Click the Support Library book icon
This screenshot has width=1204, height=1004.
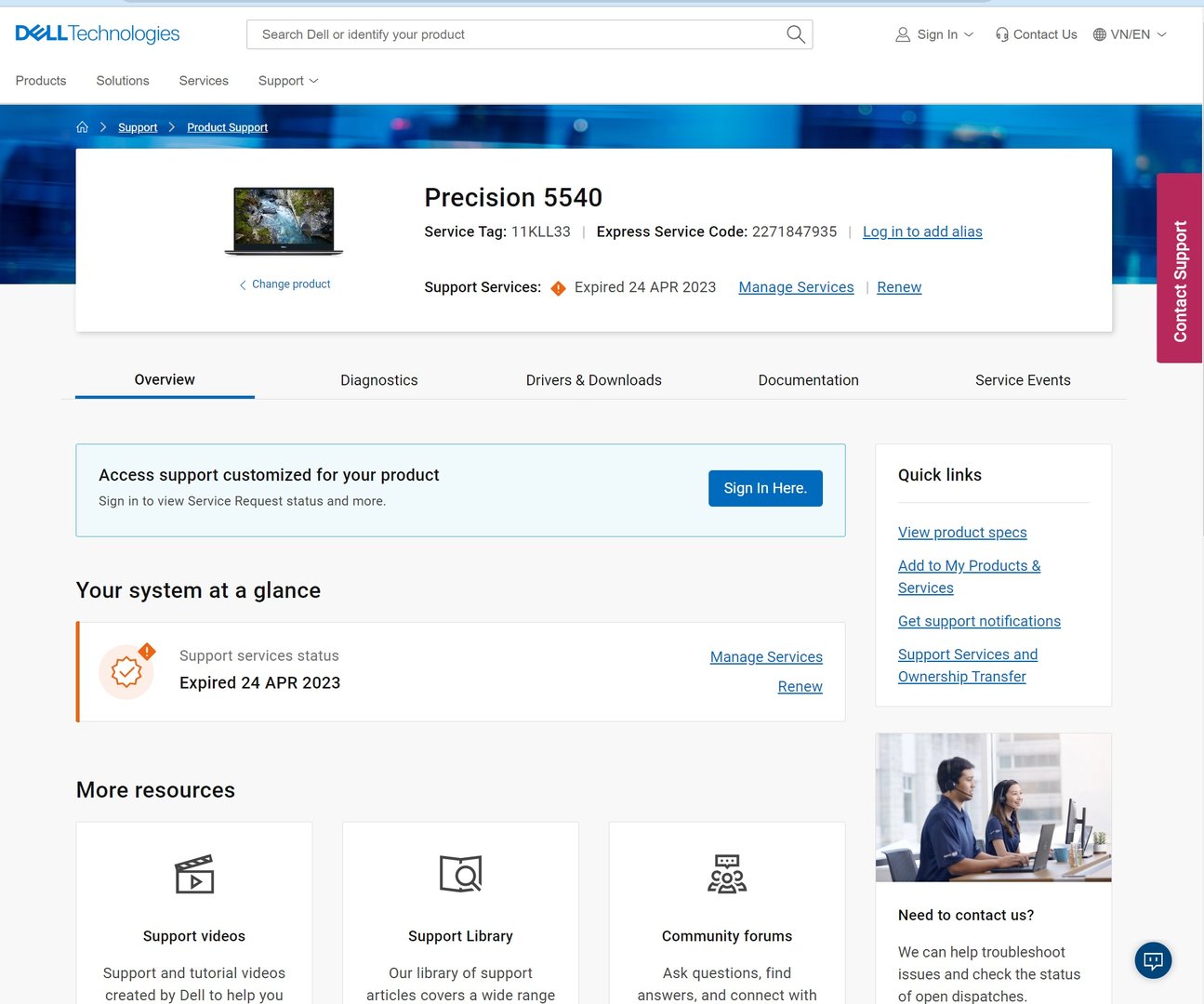(x=460, y=874)
